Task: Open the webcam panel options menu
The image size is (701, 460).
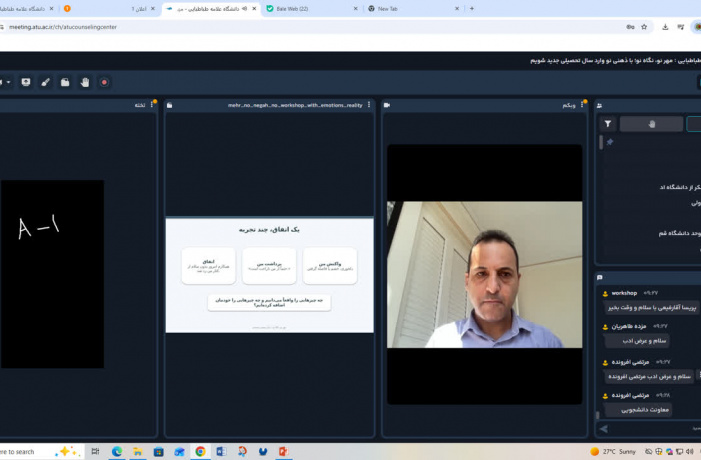Action: tap(582, 105)
